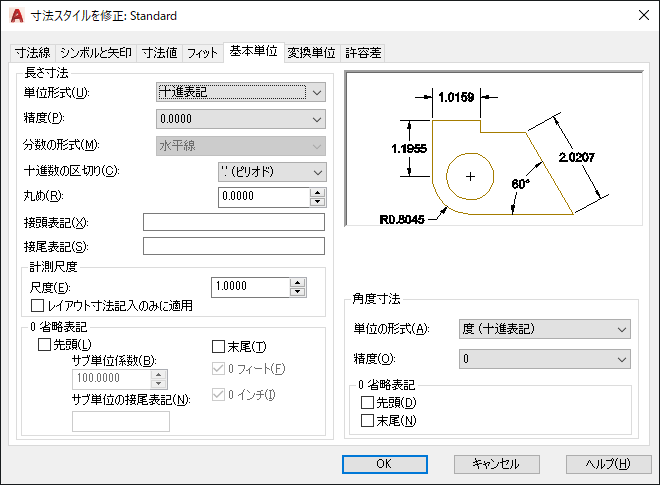The height and width of the screenshot is (485, 660).
Task: Go to the フィット tab
Action: tap(202, 53)
